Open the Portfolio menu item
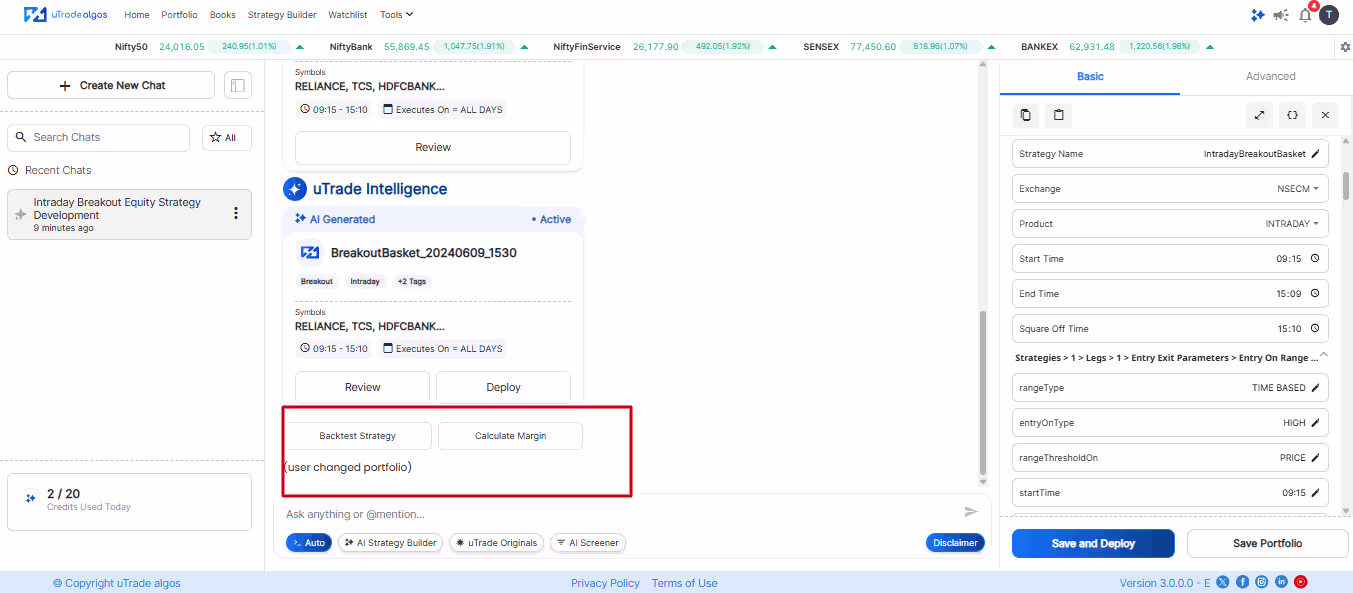Viewport: 1353px width, 593px height. tap(179, 15)
